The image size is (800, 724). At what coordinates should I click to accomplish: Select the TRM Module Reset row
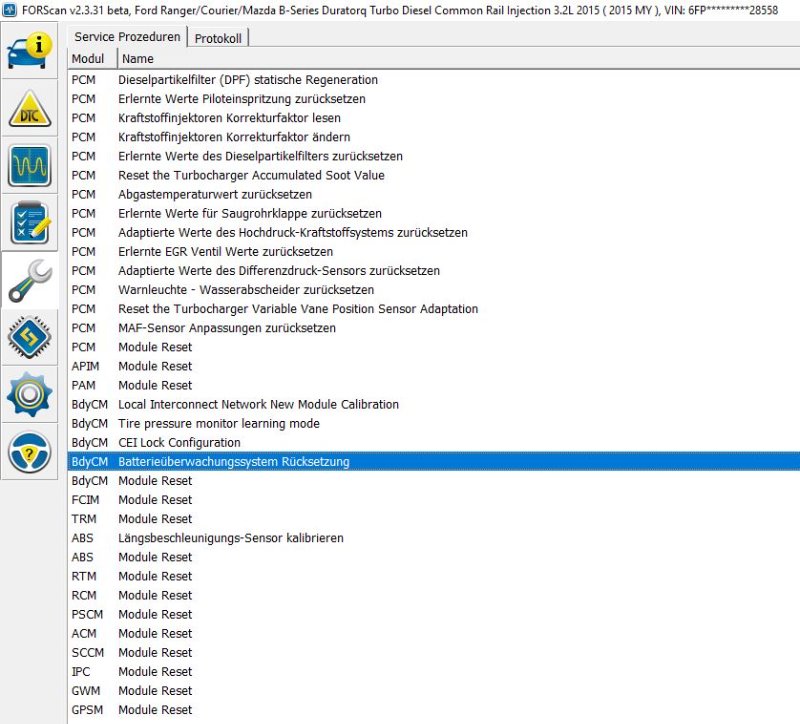434,519
